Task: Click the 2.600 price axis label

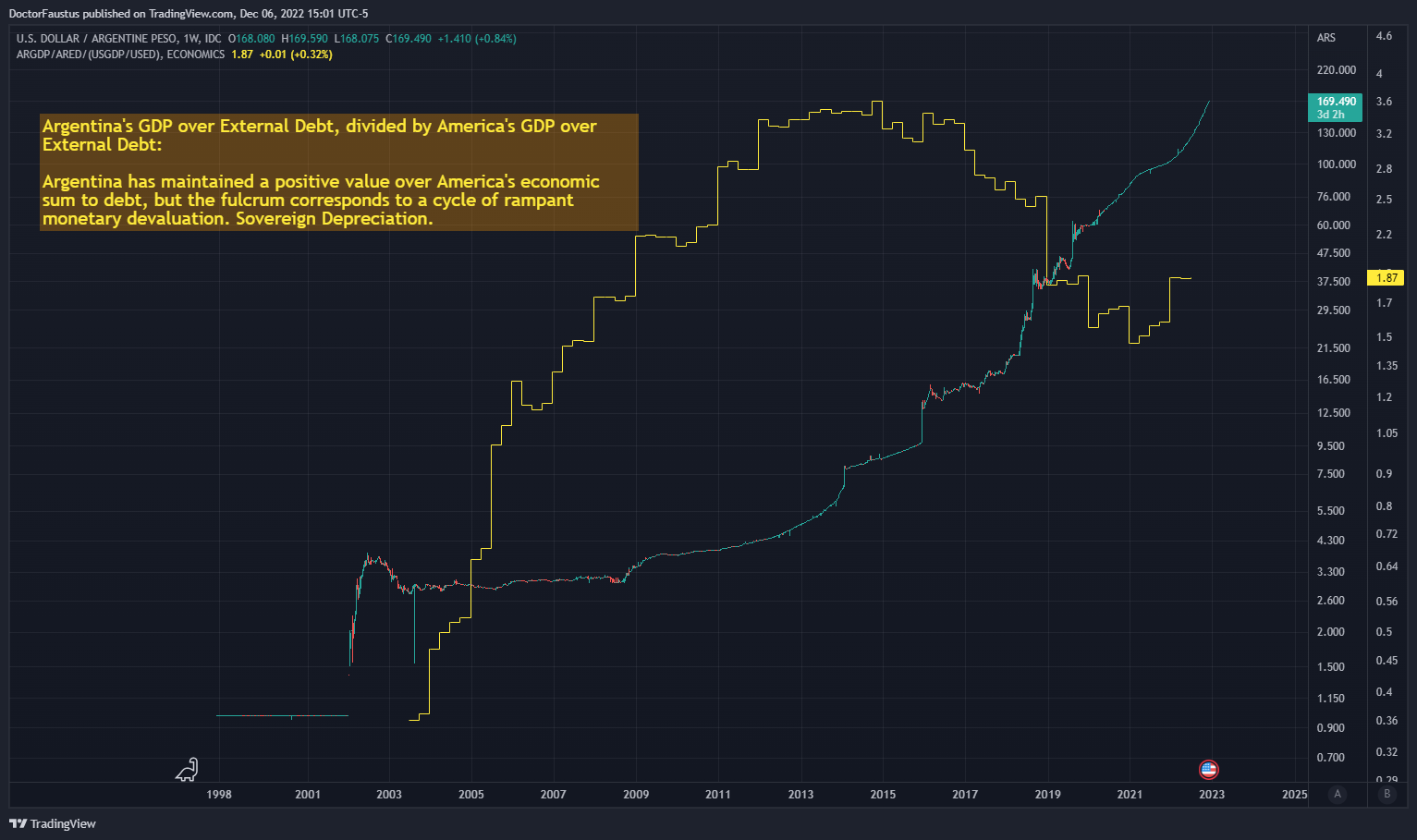Action: 1331,601
